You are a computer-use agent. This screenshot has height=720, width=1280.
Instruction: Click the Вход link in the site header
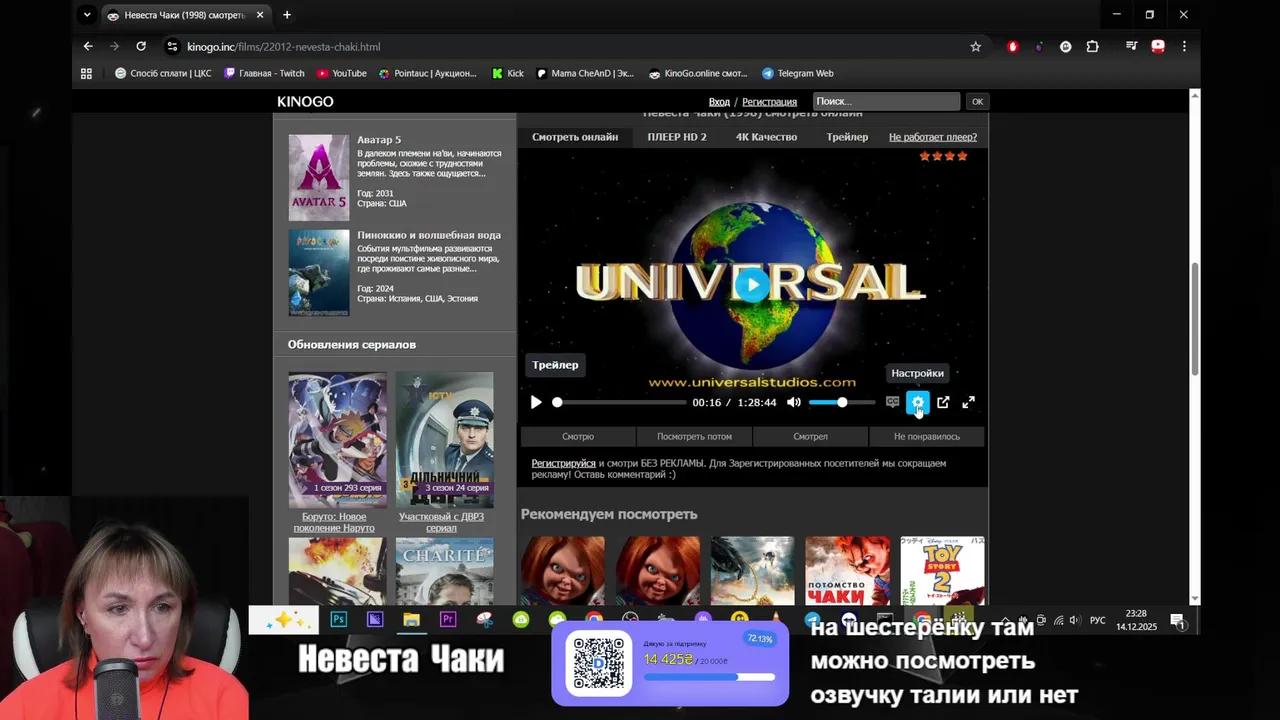719,102
